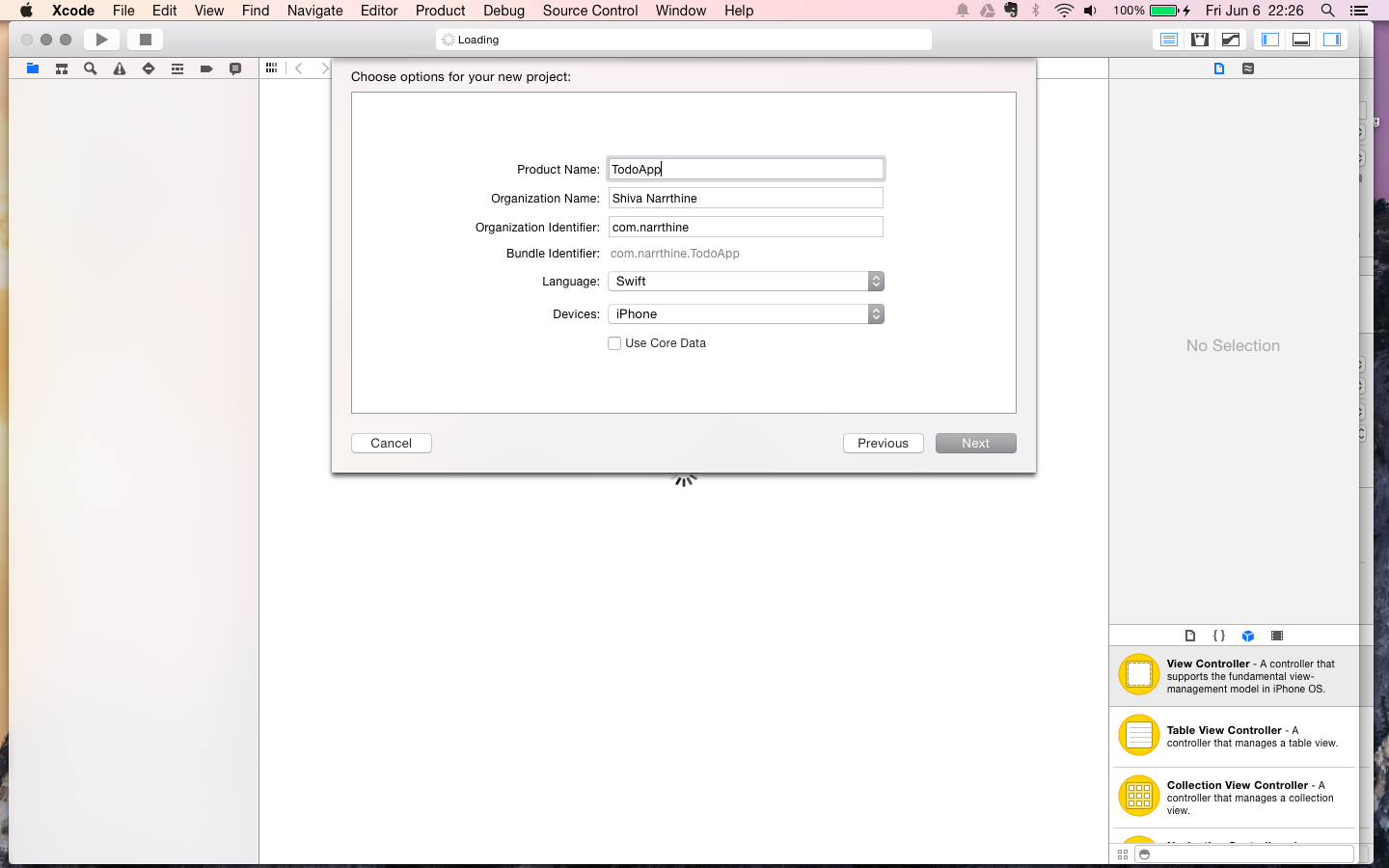The image size is (1389, 868).
Task: Switch library to icon grid view
Action: (1123, 854)
